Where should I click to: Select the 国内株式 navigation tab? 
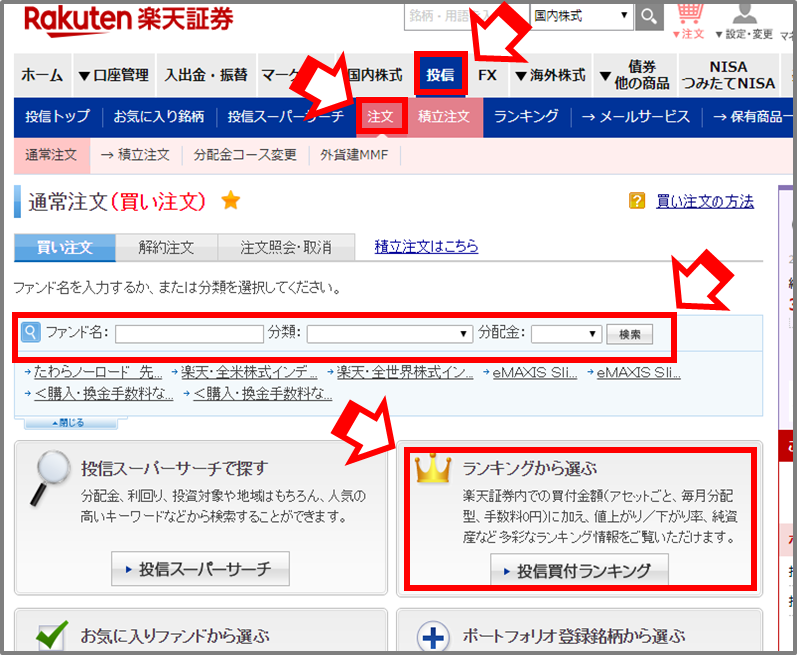click(375, 75)
